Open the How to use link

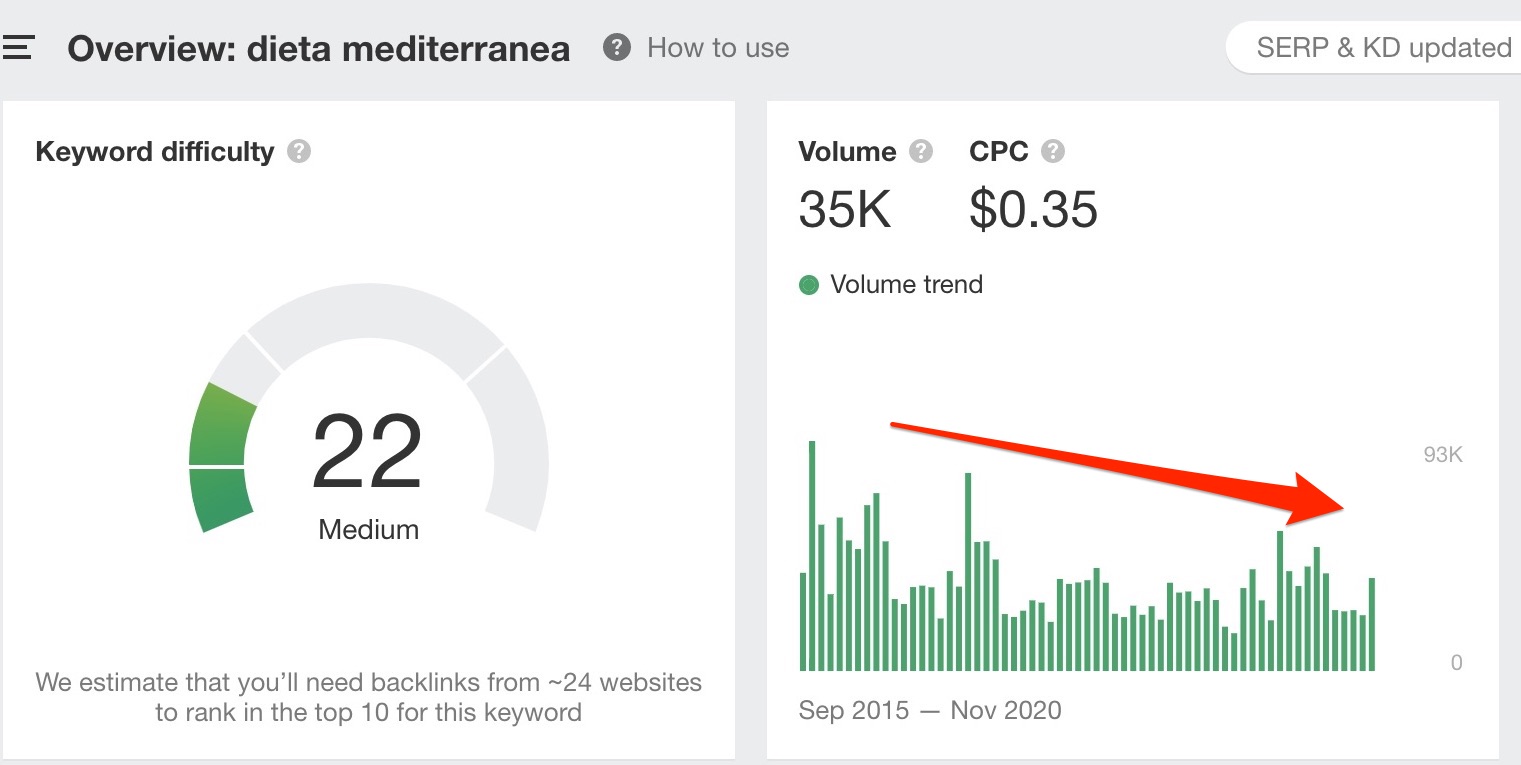tap(718, 48)
